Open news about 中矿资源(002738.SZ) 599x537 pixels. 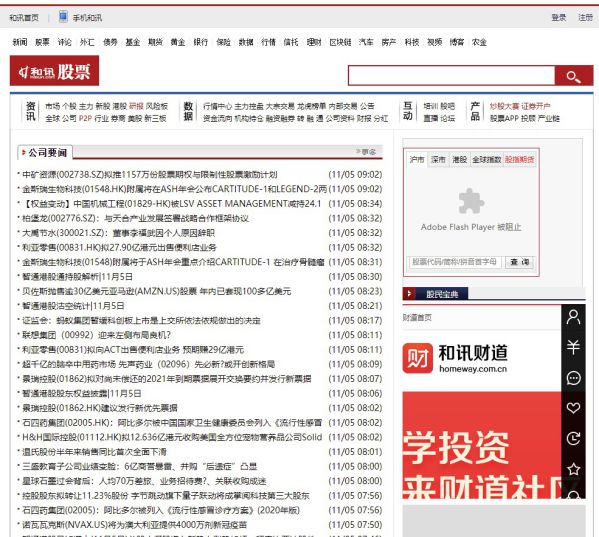[x=150, y=175]
